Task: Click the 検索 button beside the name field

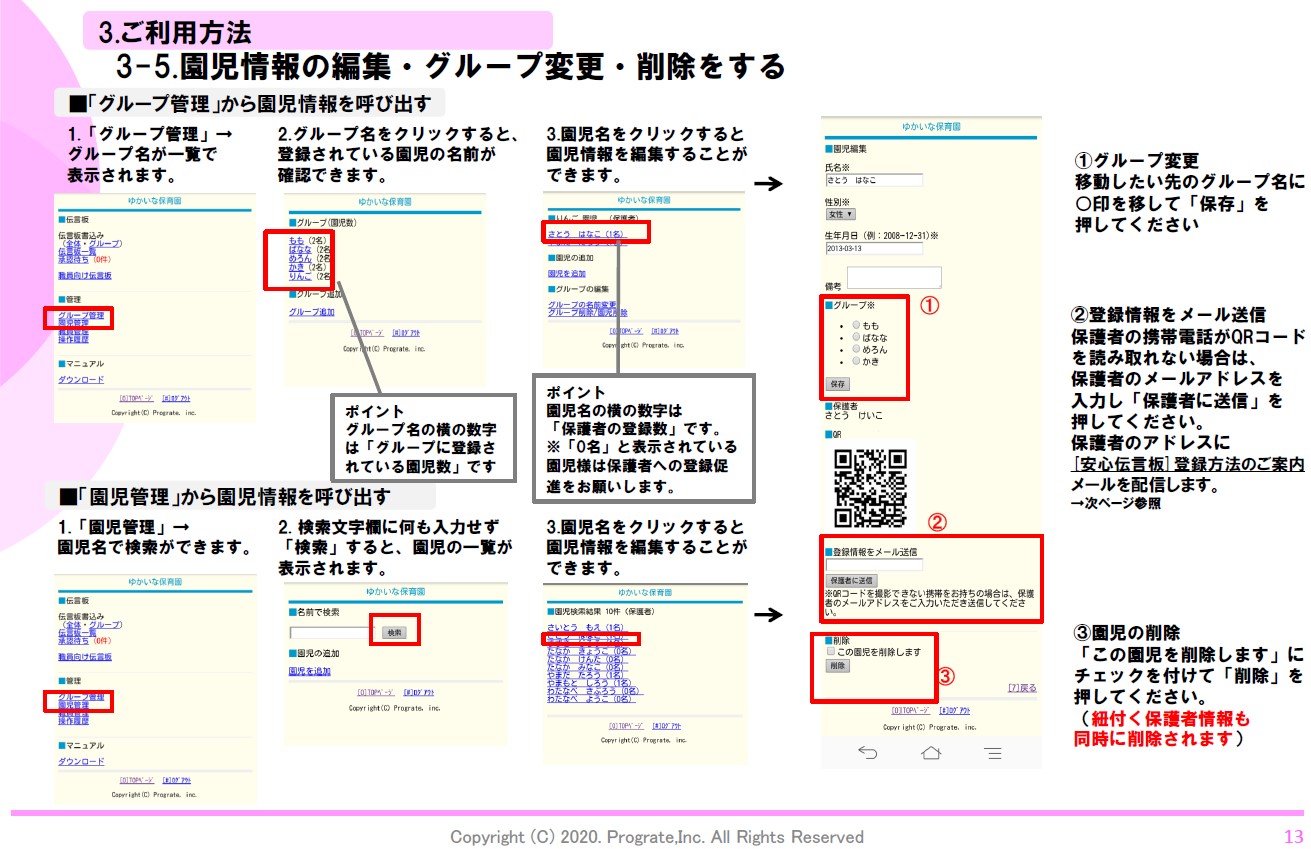Action: pyautogui.click(x=394, y=632)
